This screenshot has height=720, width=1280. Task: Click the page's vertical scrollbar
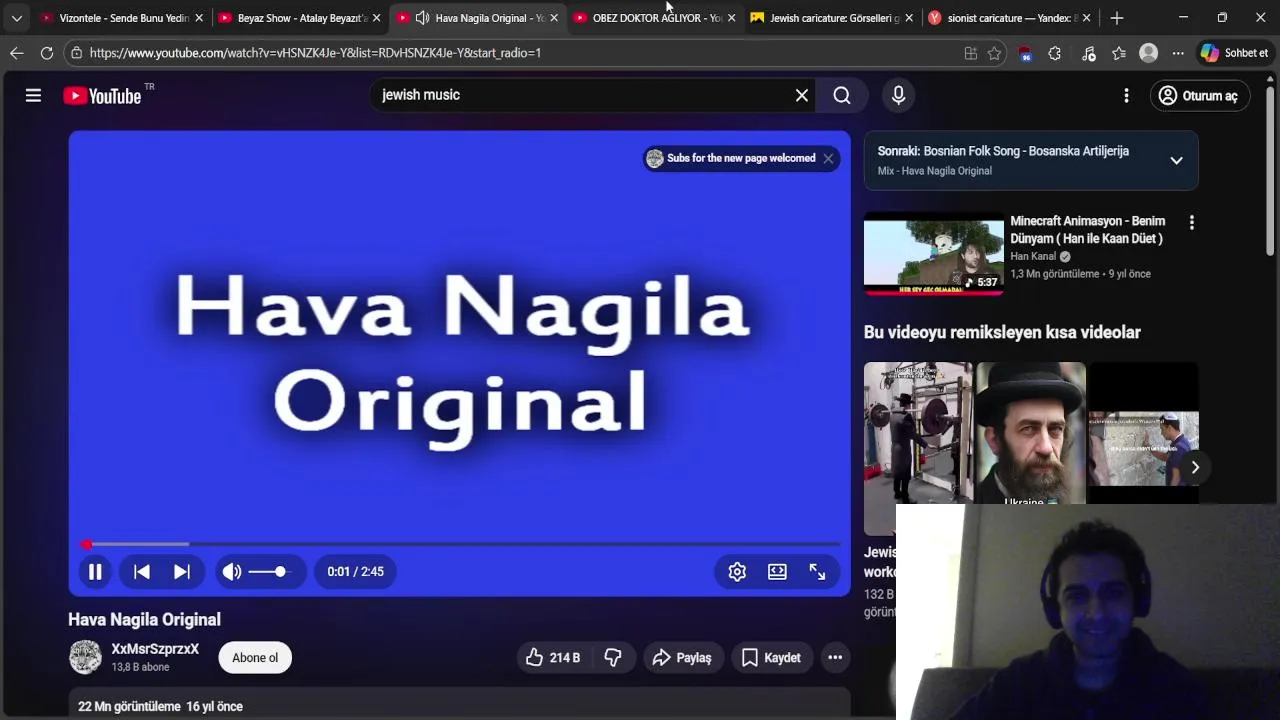[x=1270, y=170]
